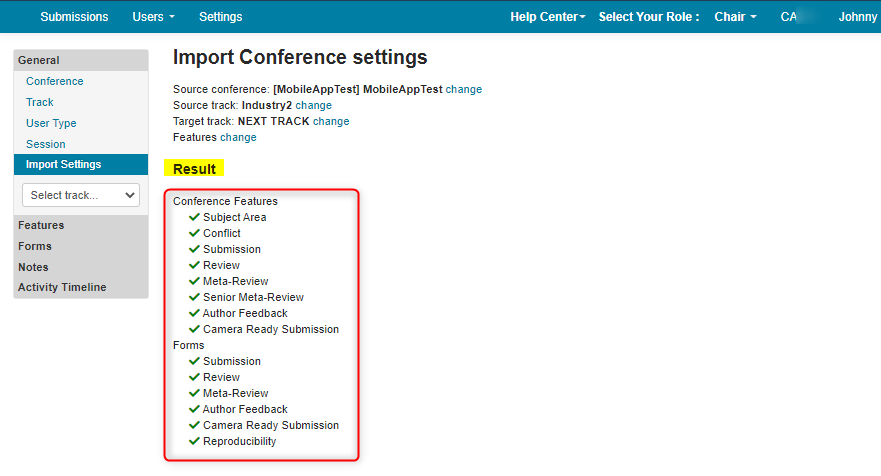The image size is (881, 476).
Task: Expand the Users menu in navbar
Action: [x=153, y=17]
